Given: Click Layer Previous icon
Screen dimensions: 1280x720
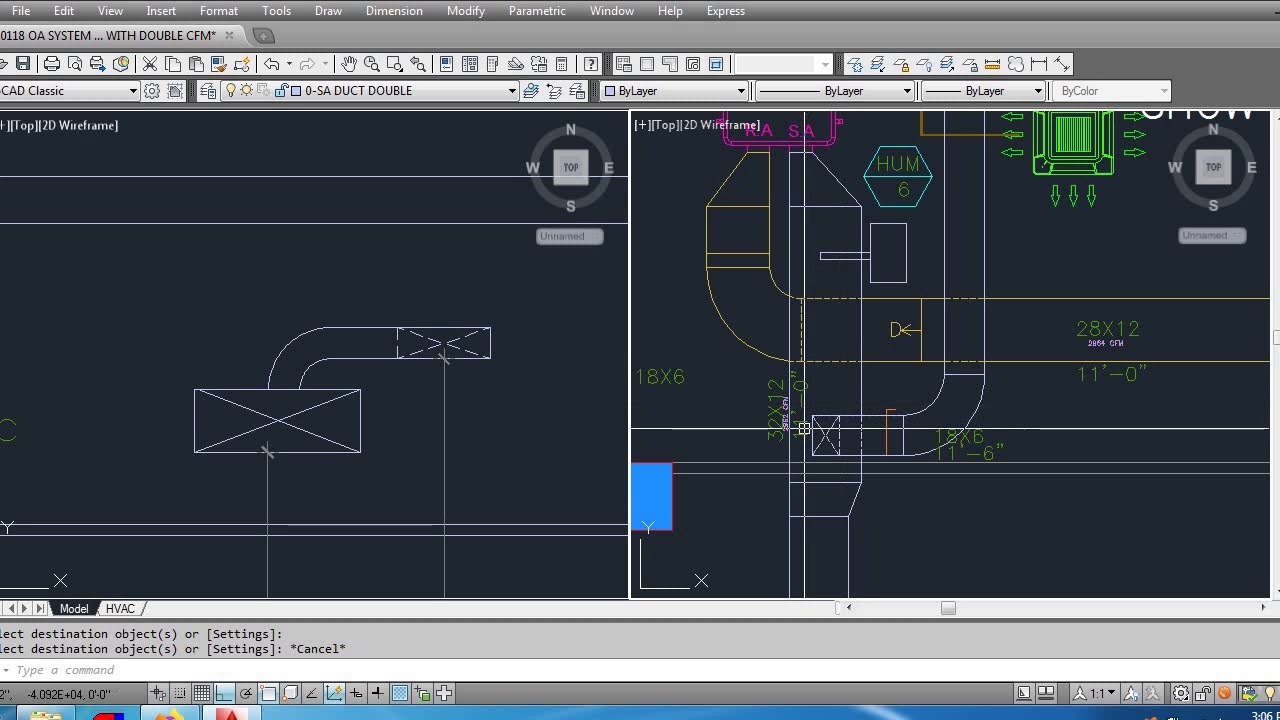Looking at the screenshot, I should 554,91.
